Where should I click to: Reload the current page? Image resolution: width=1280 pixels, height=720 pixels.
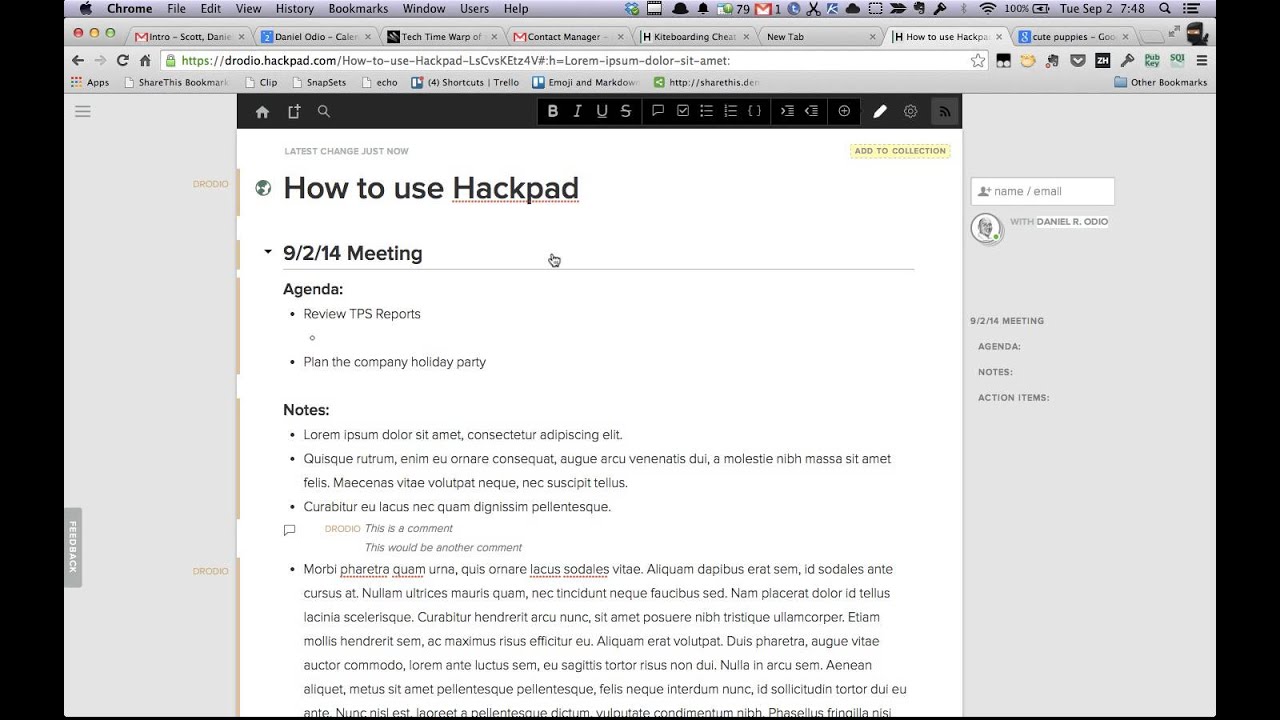click(x=122, y=61)
